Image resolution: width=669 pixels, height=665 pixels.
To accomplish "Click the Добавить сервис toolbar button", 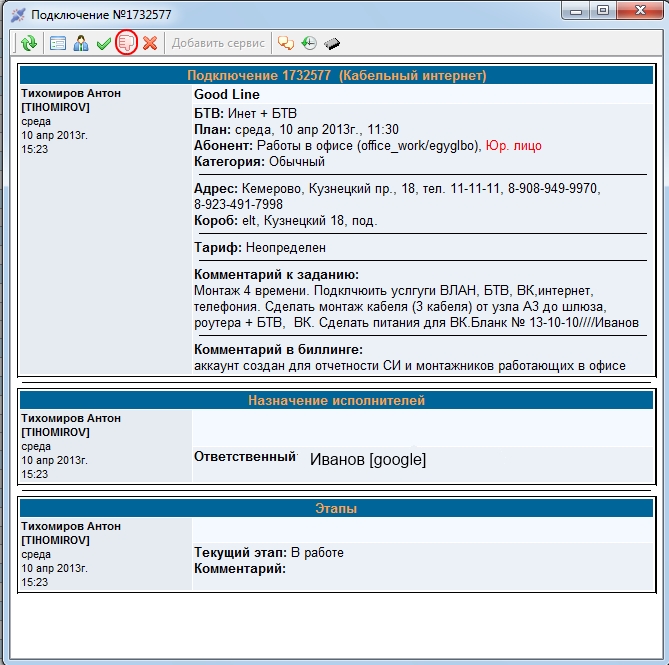I will pos(218,43).
